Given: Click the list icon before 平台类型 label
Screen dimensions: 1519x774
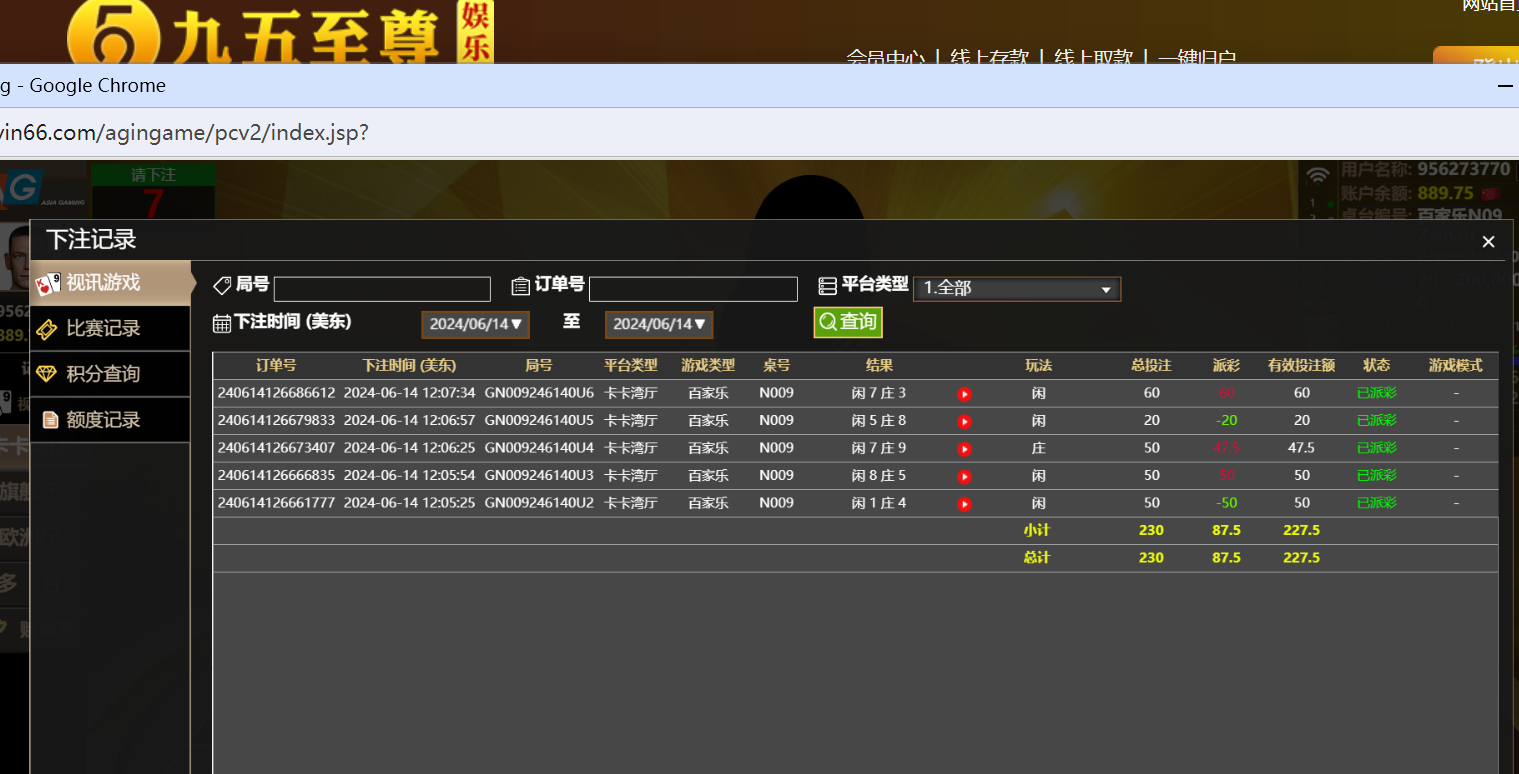Looking at the screenshot, I should pyautogui.click(x=828, y=285).
